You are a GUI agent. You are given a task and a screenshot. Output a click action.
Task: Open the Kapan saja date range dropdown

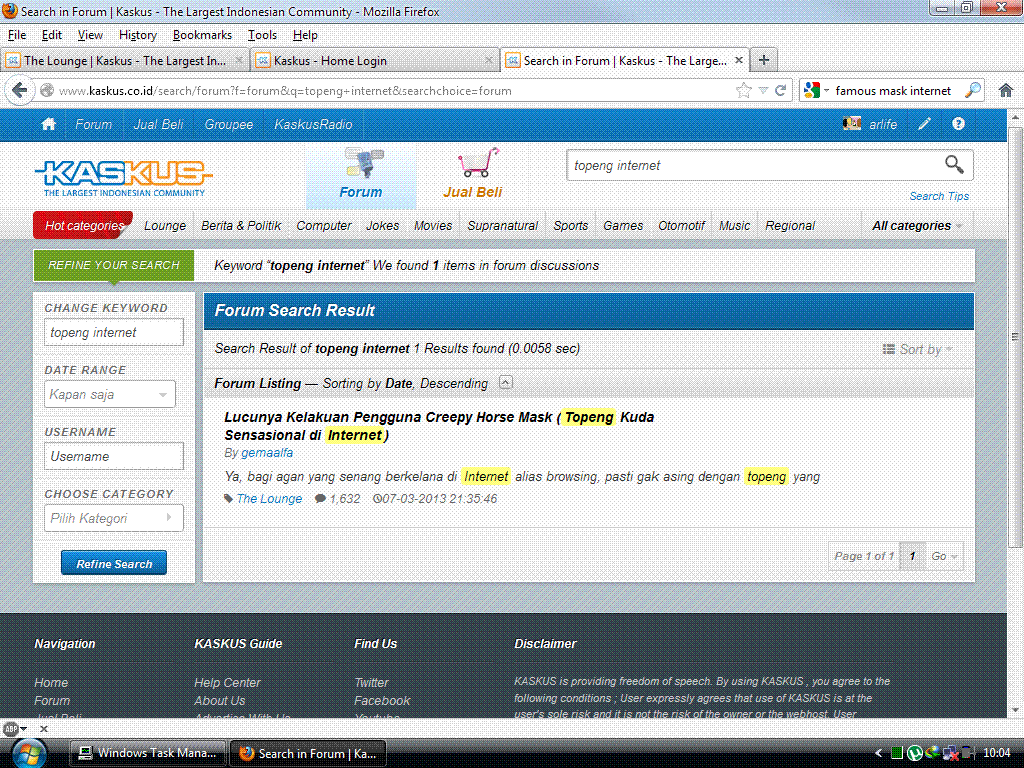pos(110,394)
